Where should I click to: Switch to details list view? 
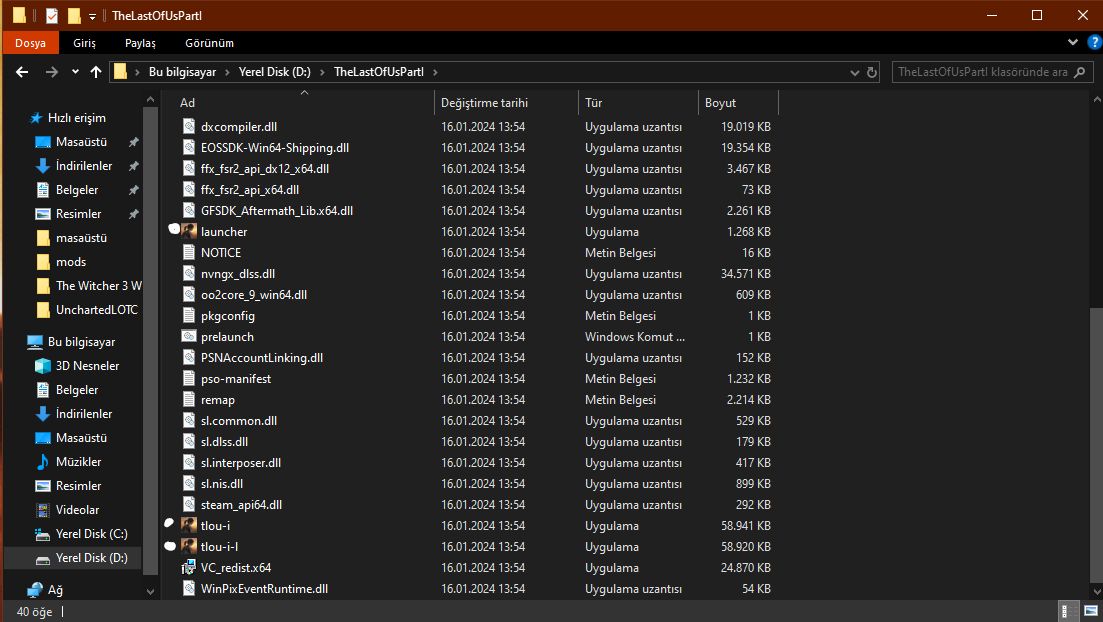tap(1067, 611)
